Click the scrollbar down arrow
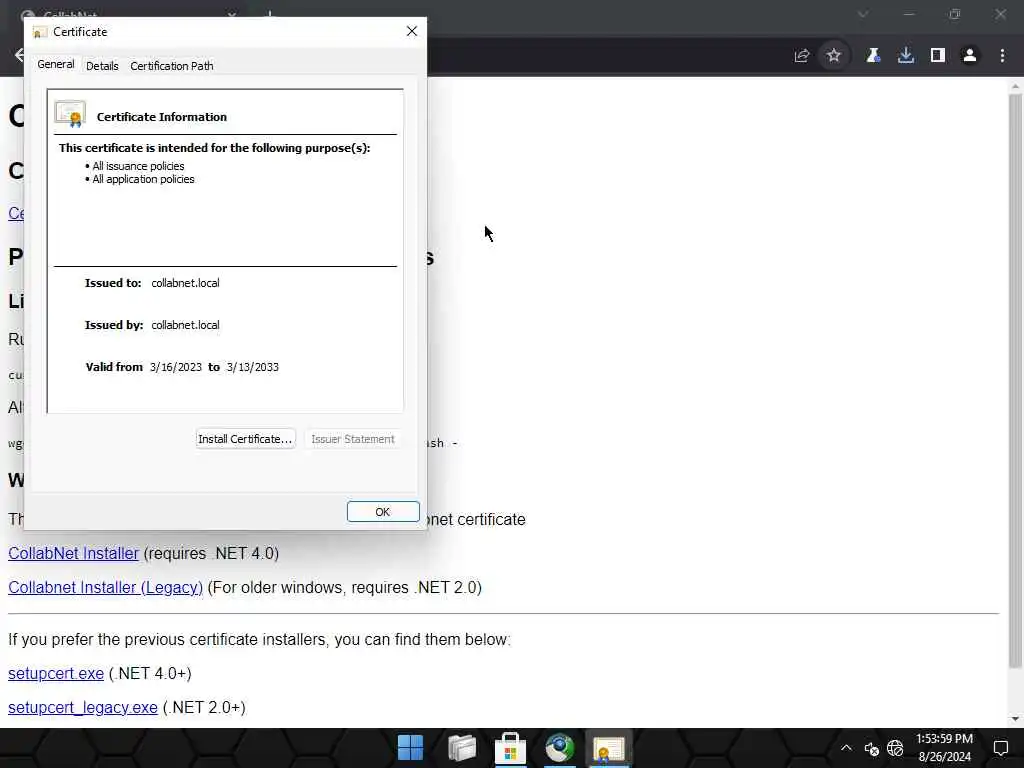1024x768 pixels. (1015, 719)
